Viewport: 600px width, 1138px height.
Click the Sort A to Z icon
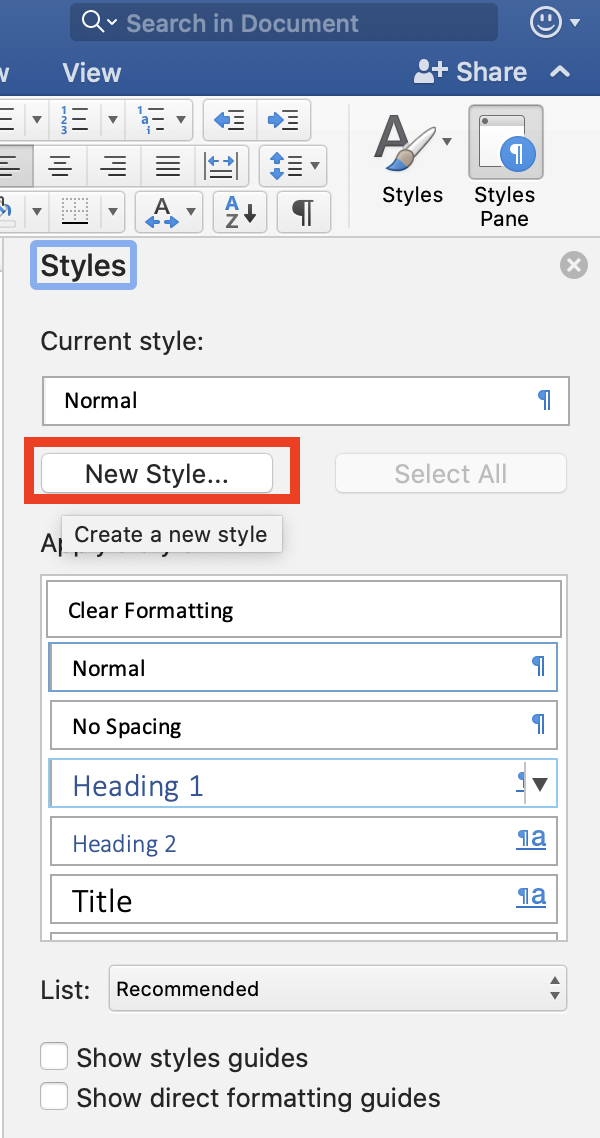coord(240,212)
